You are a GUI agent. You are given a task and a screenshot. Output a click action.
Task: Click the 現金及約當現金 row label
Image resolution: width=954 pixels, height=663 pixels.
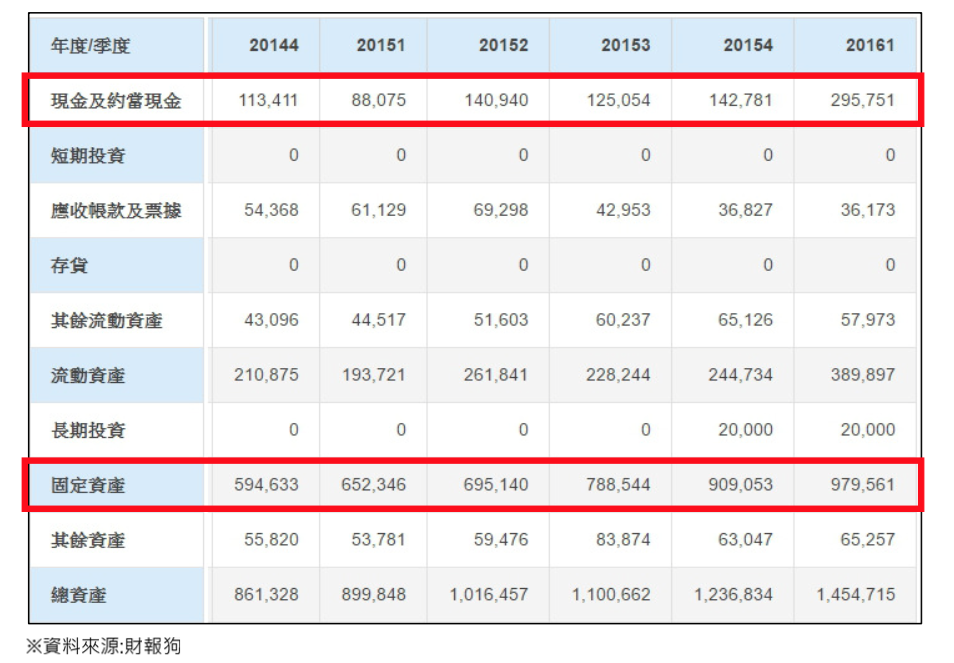pyautogui.click(x=116, y=101)
